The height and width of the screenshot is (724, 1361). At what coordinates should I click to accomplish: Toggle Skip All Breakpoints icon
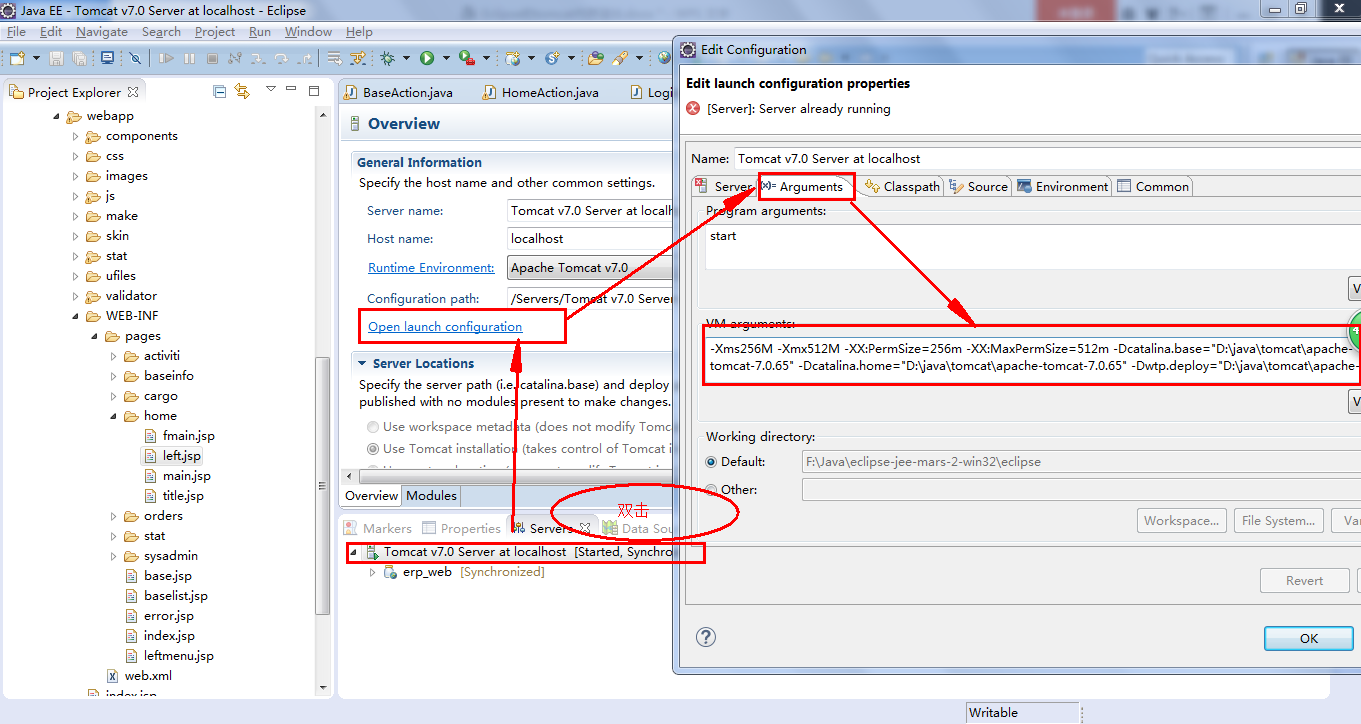tap(136, 58)
